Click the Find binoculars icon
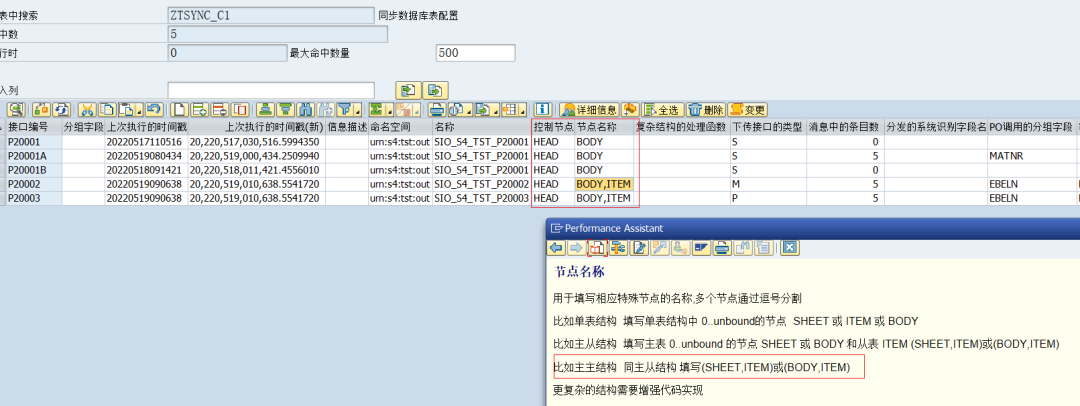The width and height of the screenshot is (1080, 406). pyautogui.click(x=305, y=110)
